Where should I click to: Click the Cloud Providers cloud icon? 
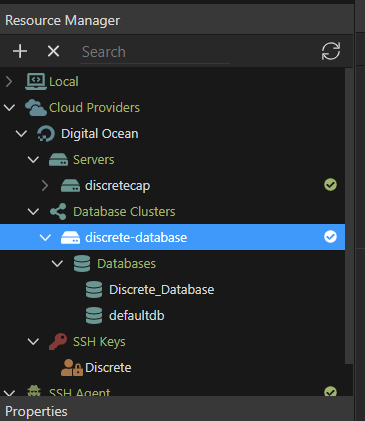point(36,108)
